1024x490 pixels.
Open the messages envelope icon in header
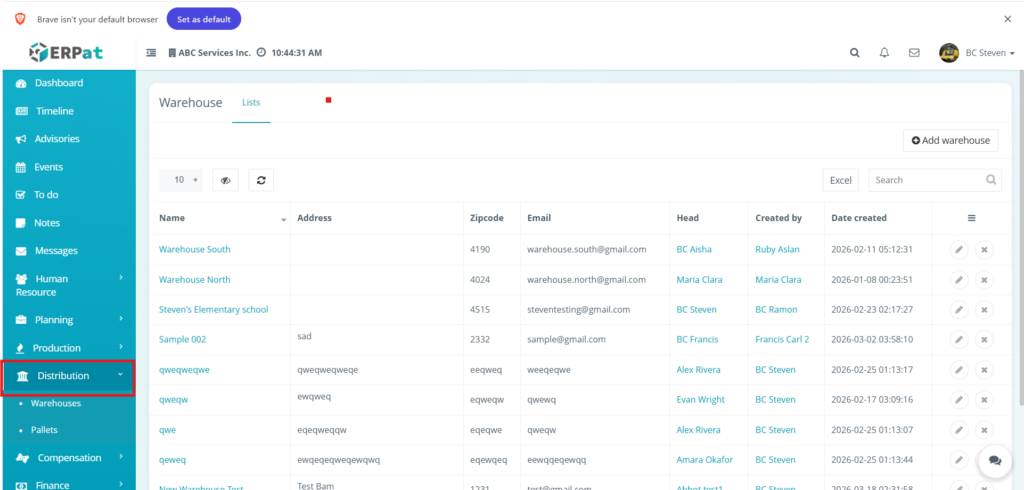[x=914, y=53]
